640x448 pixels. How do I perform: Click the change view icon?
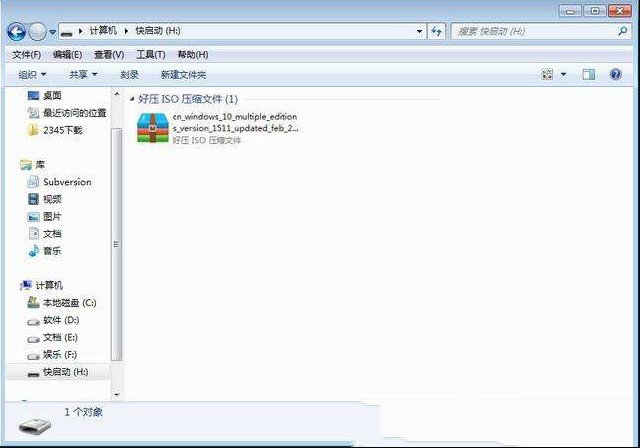[x=547, y=74]
